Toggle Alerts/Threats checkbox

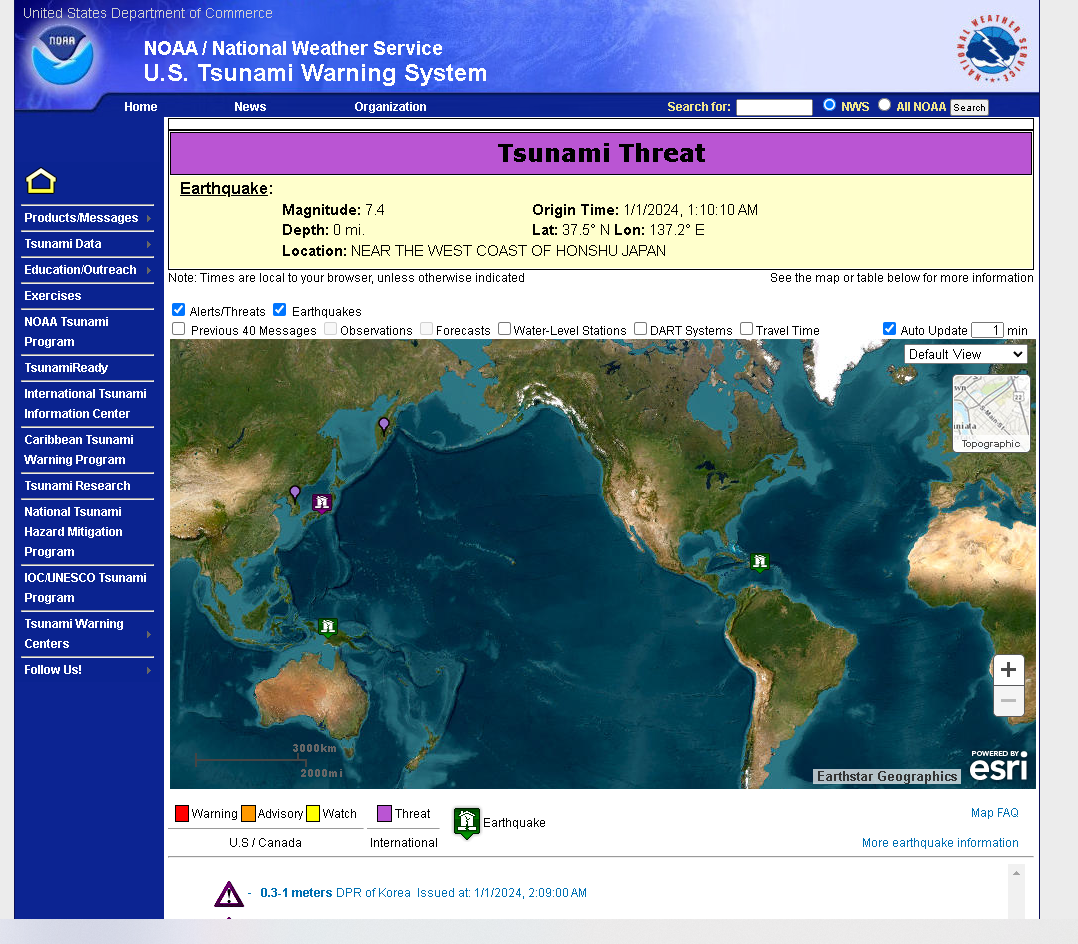179,309
